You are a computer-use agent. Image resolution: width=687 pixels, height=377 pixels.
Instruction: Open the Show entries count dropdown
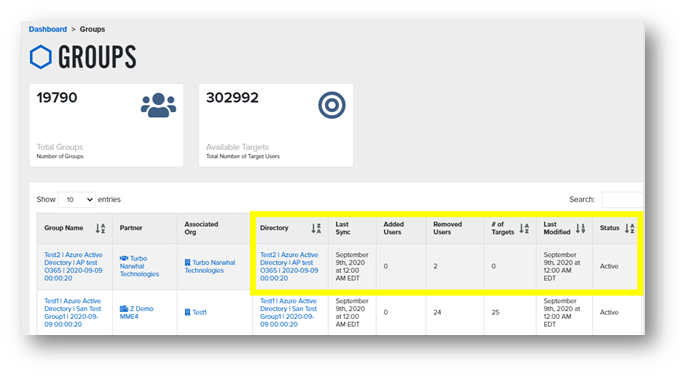77,199
